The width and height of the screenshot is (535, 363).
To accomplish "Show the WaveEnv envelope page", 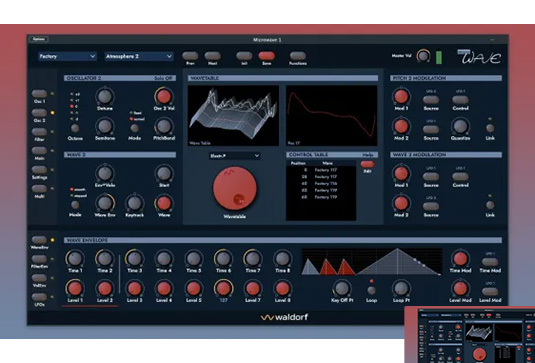I will pyautogui.click(x=39, y=240).
